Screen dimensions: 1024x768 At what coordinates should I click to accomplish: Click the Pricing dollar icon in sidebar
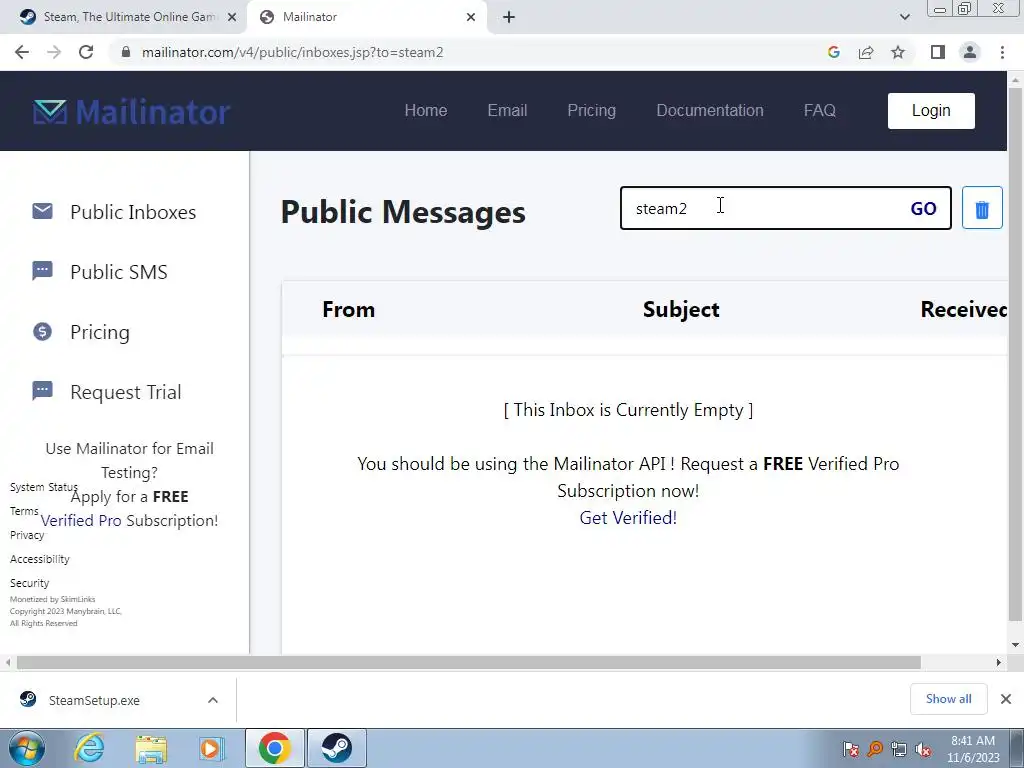tap(42, 331)
